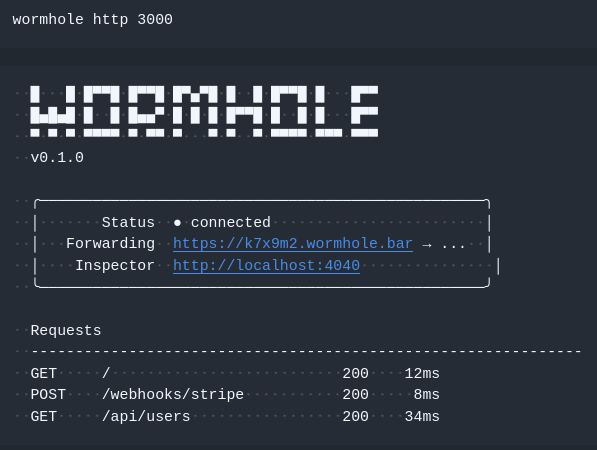Click the WORMHOLE ASCII art logo
Image resolution: width=597 pixels, height=450 pixels.
(x=204, y=111)
